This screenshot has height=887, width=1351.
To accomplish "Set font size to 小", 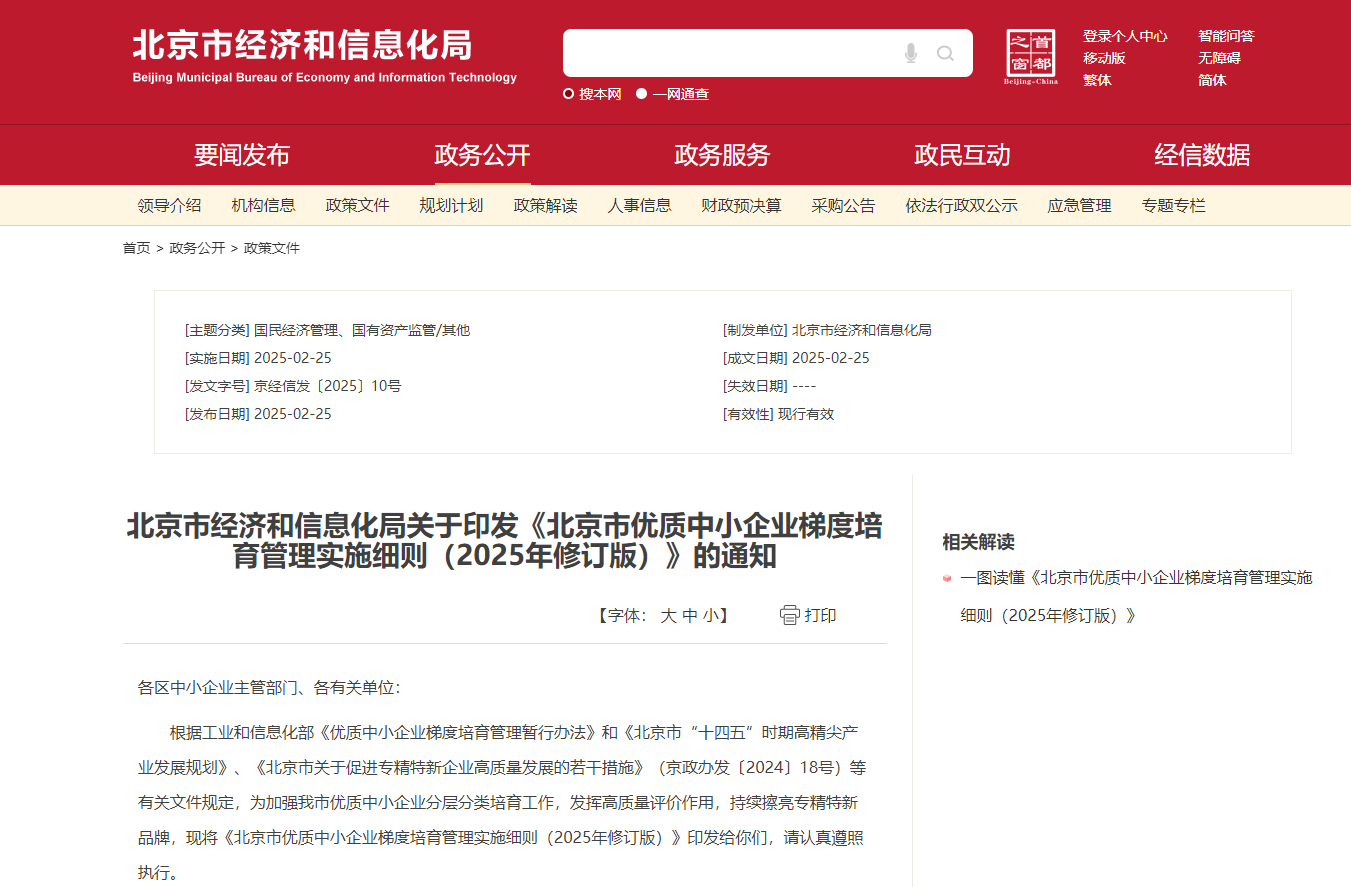I will [x=710, y=615].
